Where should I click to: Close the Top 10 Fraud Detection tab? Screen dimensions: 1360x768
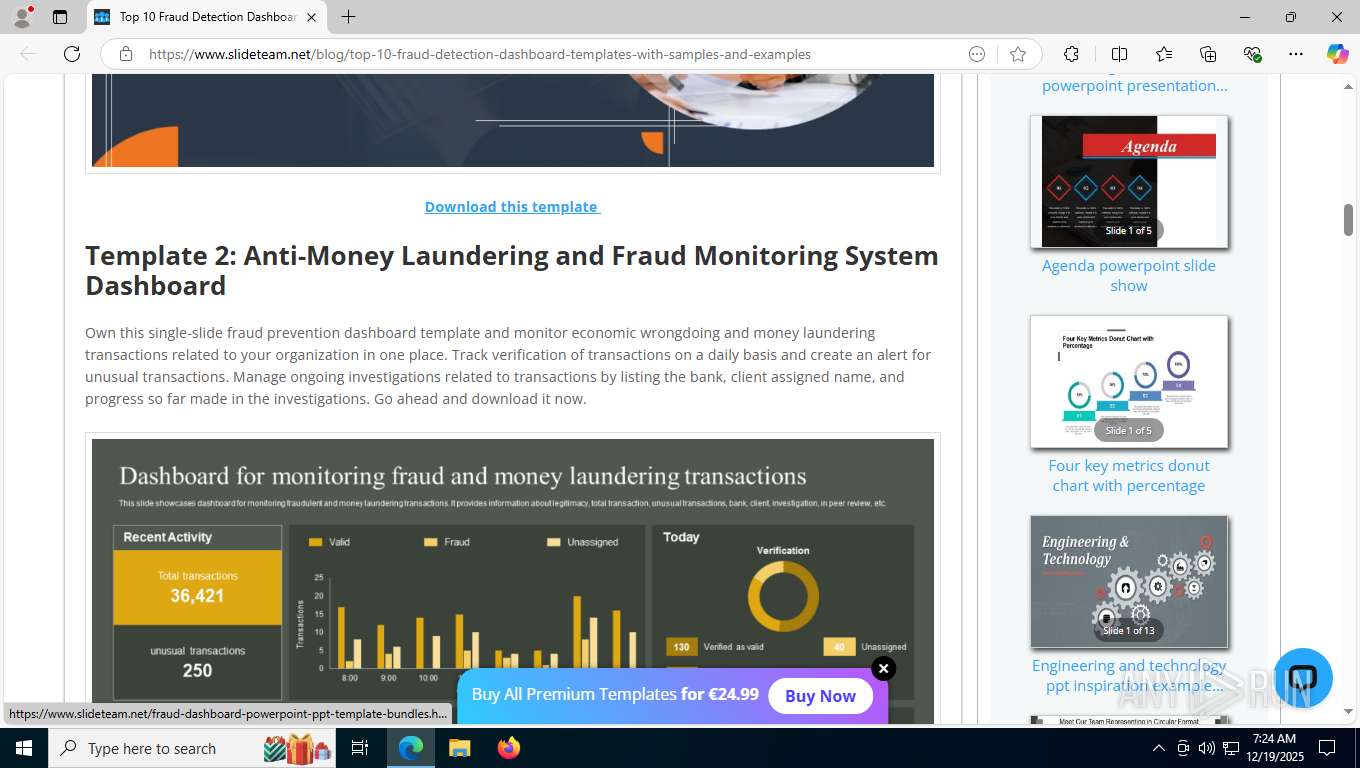pyautogui.click(x=311, y=17)
